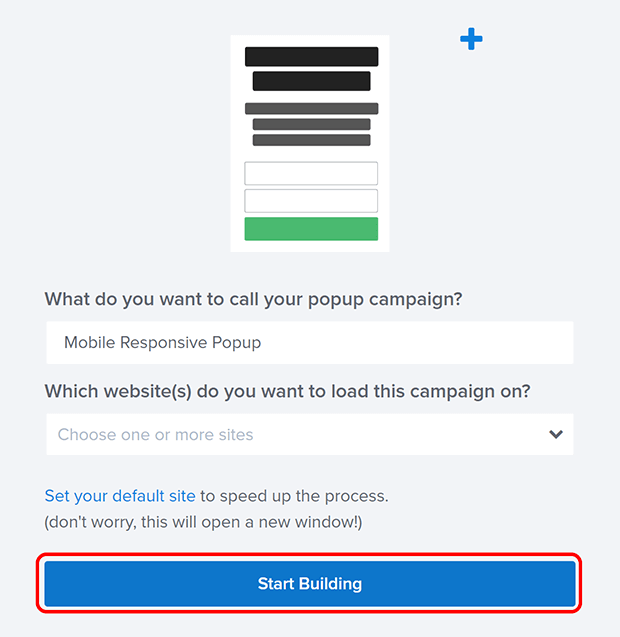Click the top dark headline bar in preview
Image resolution: width=620 pixels, height=637 pixels.
[311, 57]
